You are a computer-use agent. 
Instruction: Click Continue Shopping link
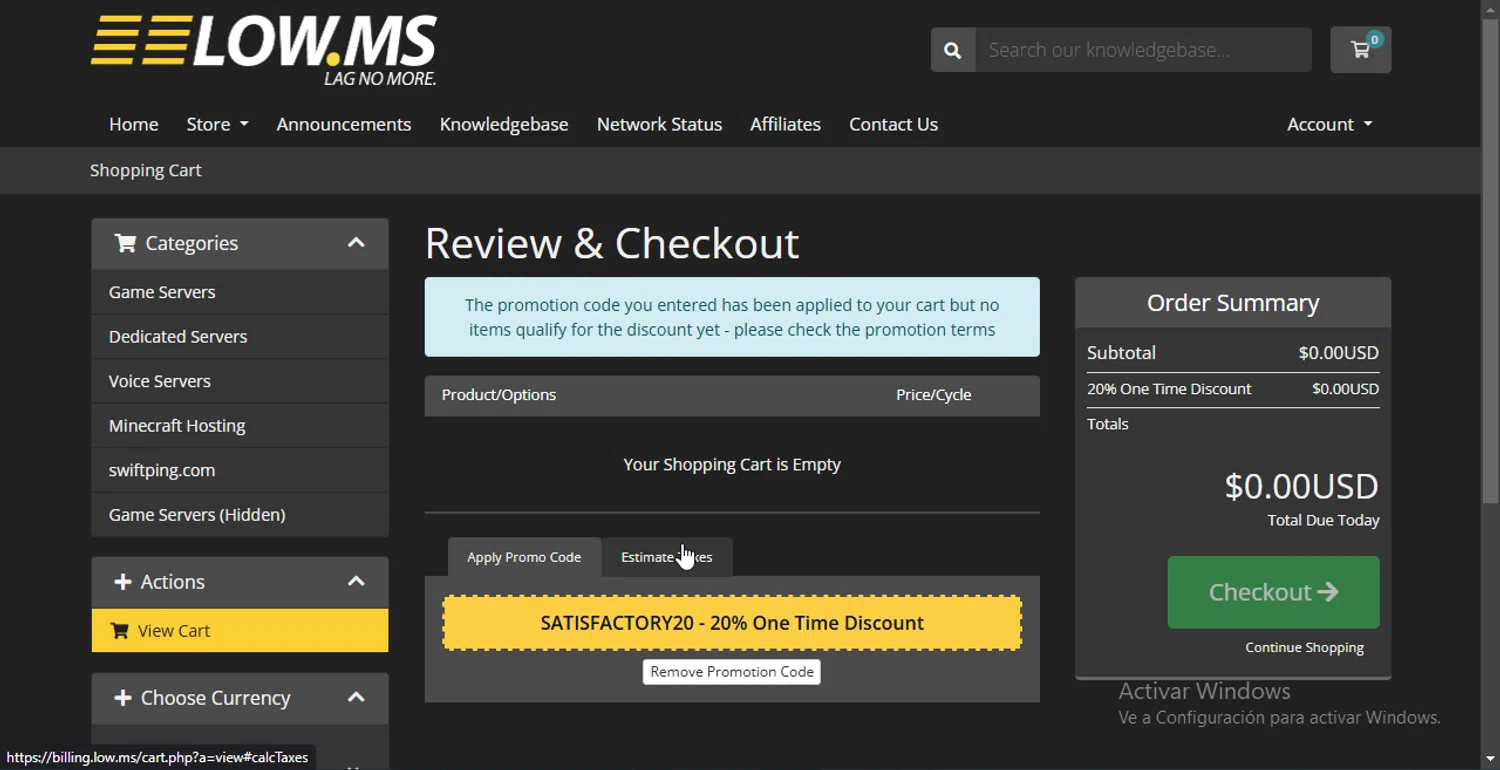tap(1304, 648)
